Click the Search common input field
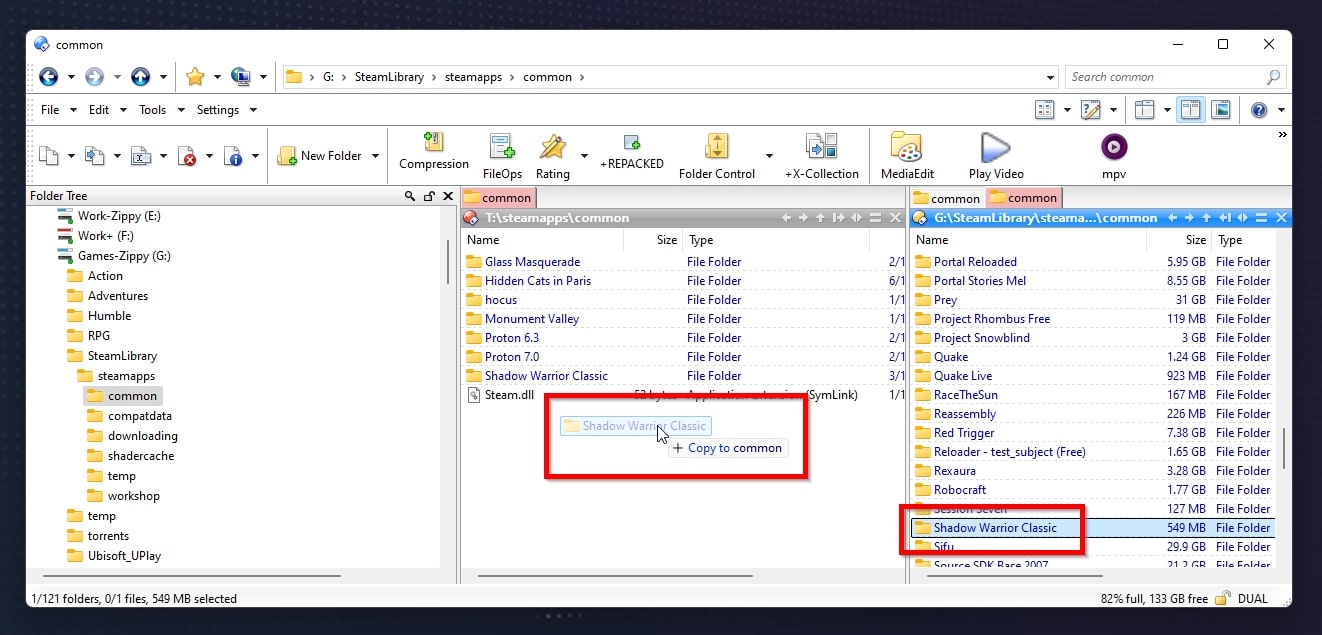 pos(1165,77)
